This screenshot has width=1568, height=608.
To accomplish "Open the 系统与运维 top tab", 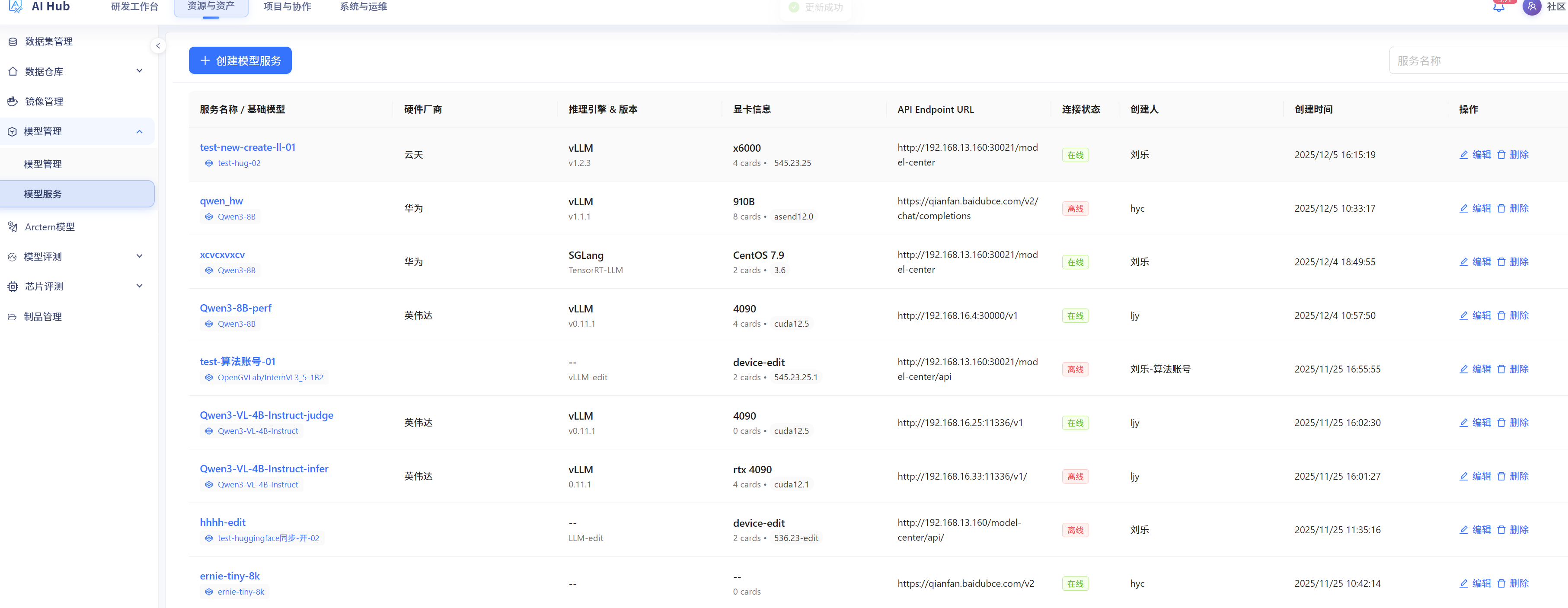I will [364, 6].
